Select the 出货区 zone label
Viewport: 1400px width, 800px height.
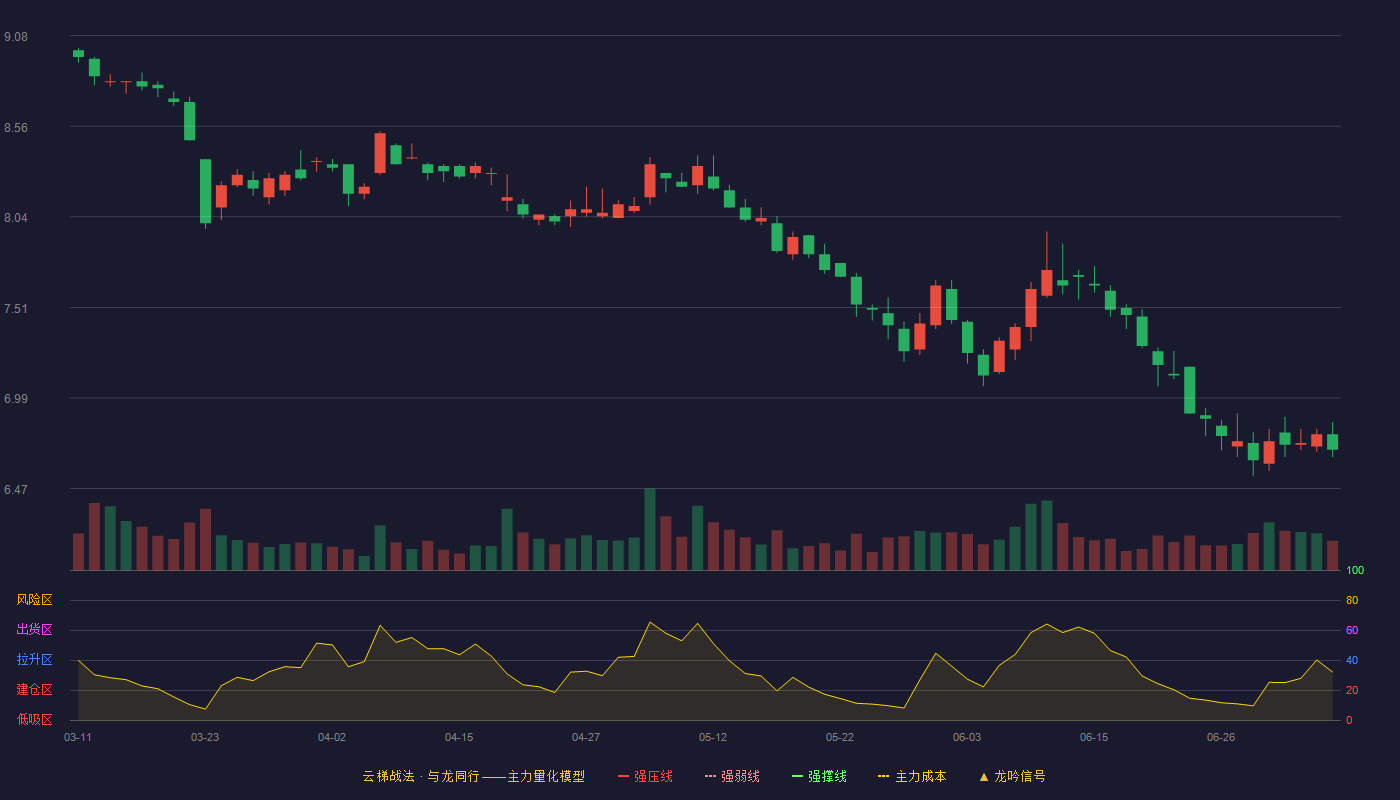pos(34,630)
